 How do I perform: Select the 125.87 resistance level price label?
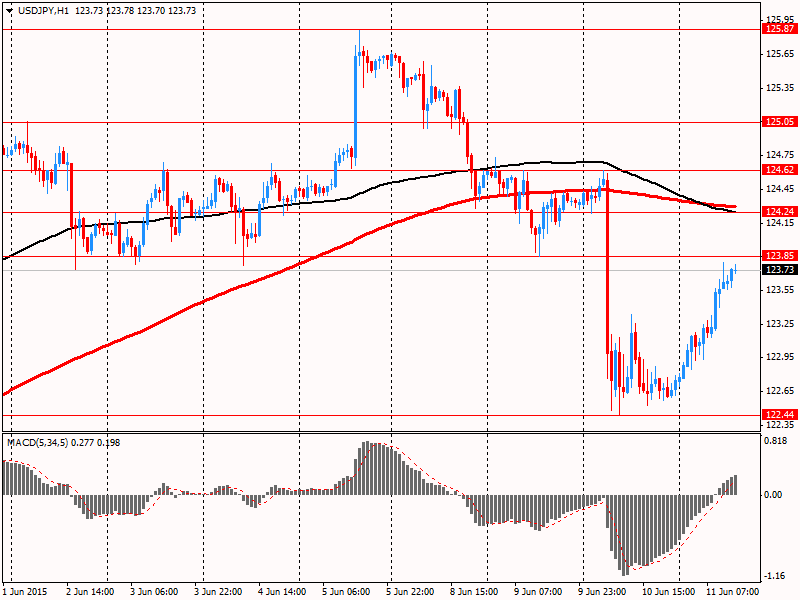(x=780, y=29)
